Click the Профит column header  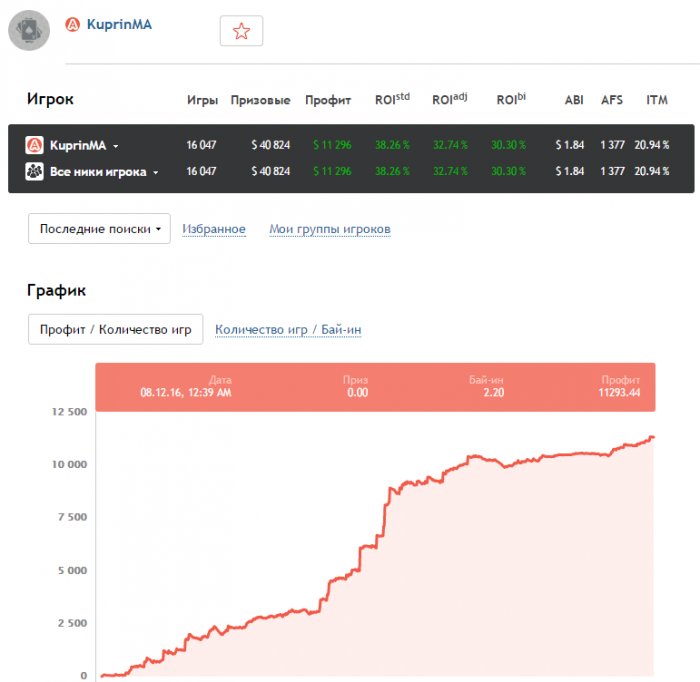pyautogui.click(x=328, y=100)
